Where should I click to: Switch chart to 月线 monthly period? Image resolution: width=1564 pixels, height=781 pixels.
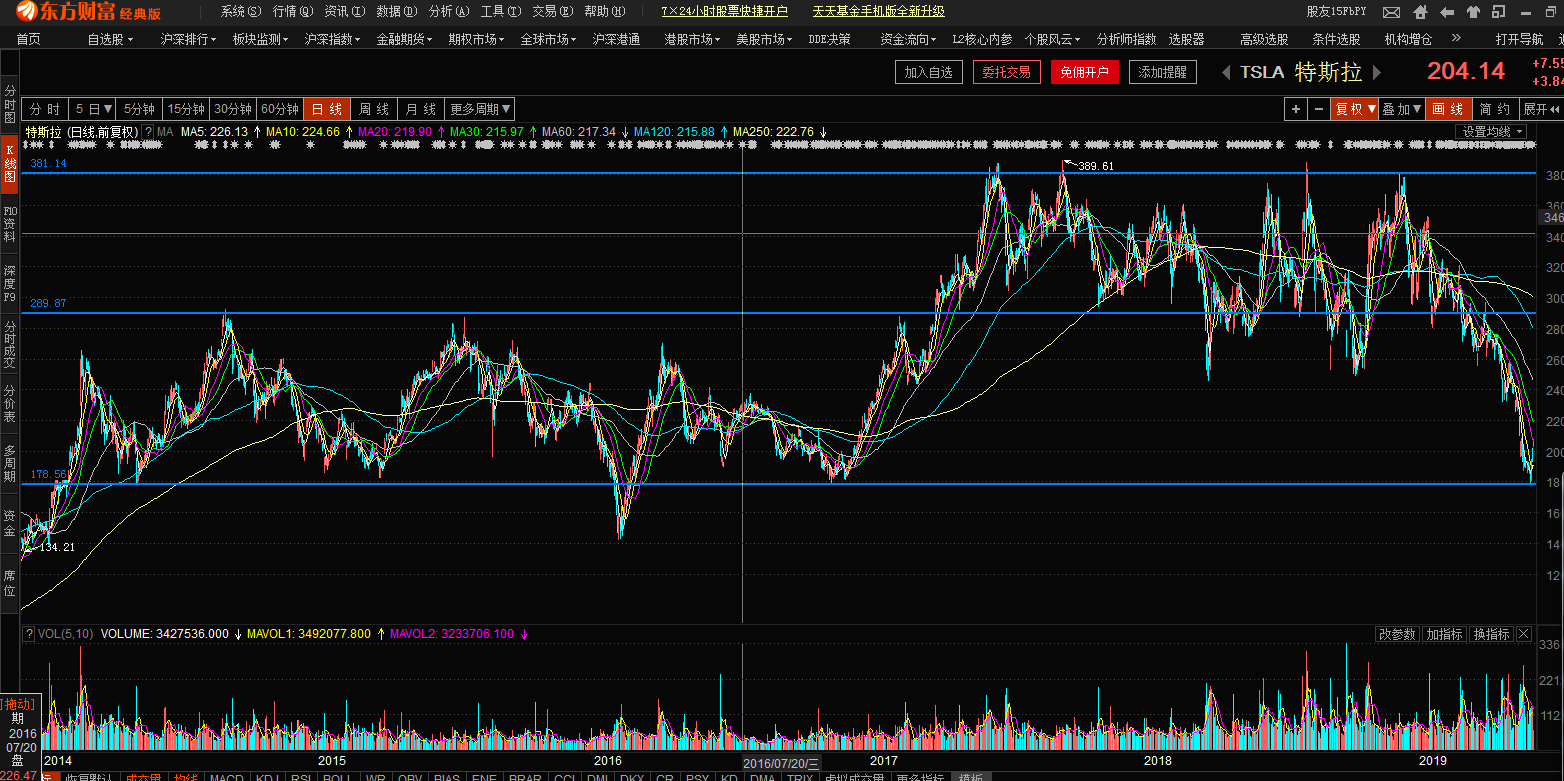tap(421, 109)
